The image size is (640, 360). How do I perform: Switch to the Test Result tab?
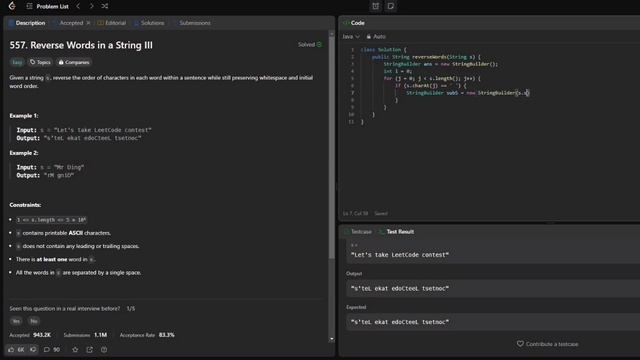click(397, 231)
